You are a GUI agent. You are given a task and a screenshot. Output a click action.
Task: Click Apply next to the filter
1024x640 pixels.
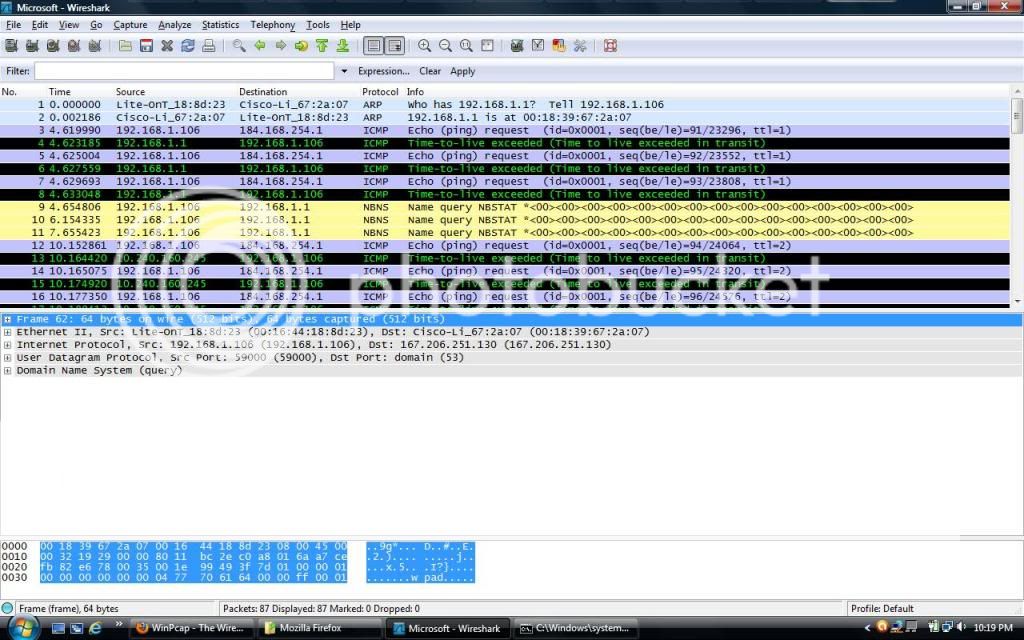[462, 72]
